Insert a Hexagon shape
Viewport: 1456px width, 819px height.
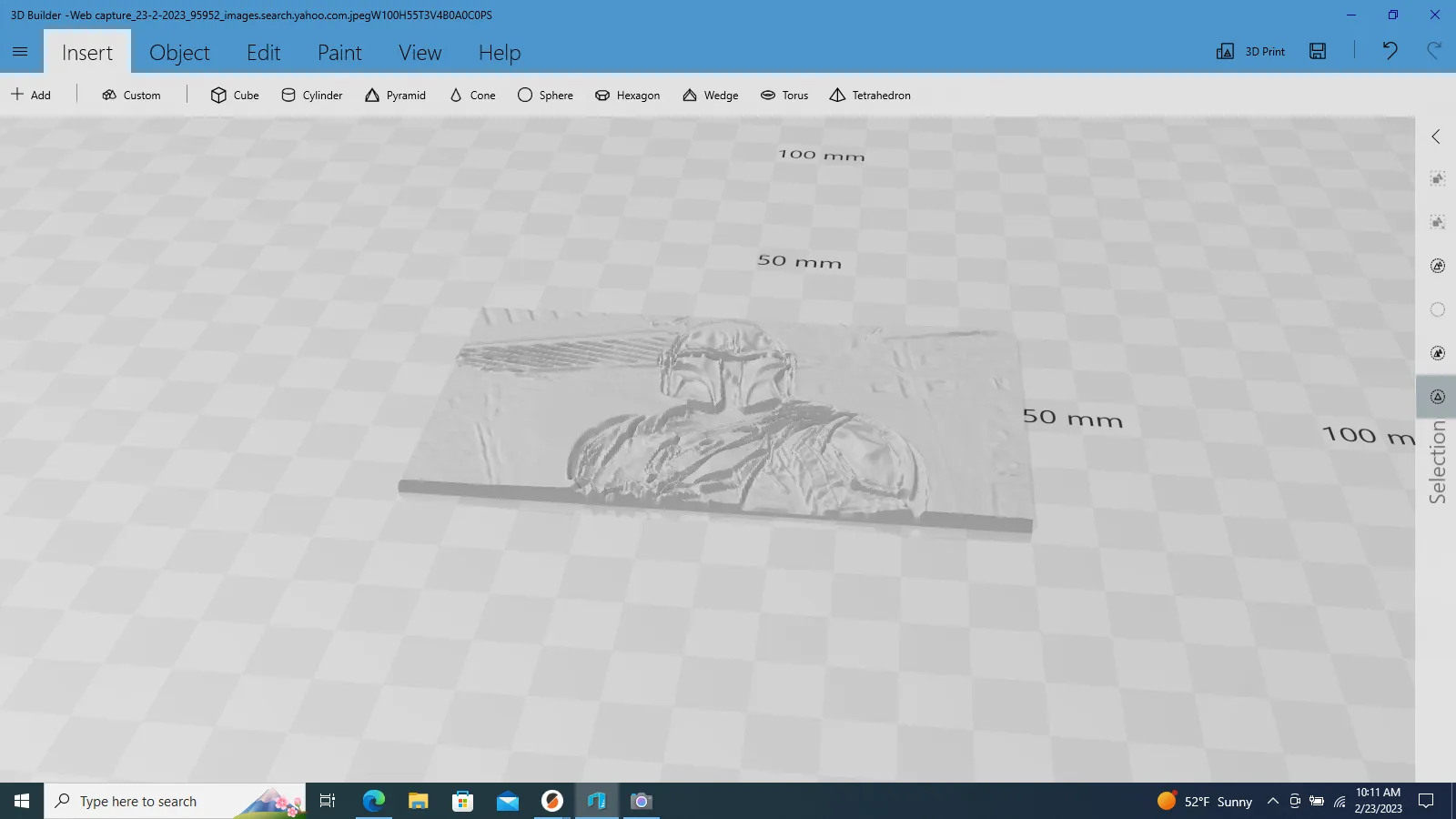pyautogui.click(x=627, y=95)
